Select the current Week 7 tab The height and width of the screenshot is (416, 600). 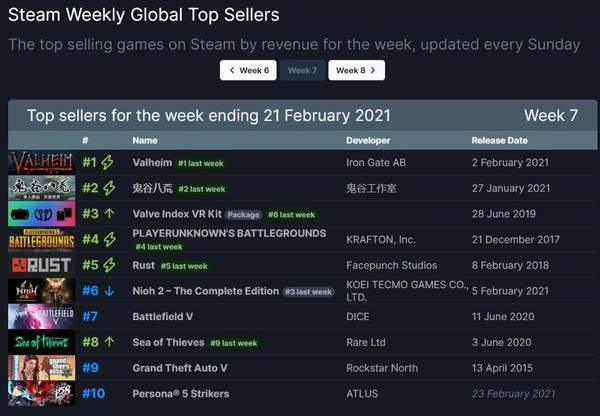tap(301, 70)
